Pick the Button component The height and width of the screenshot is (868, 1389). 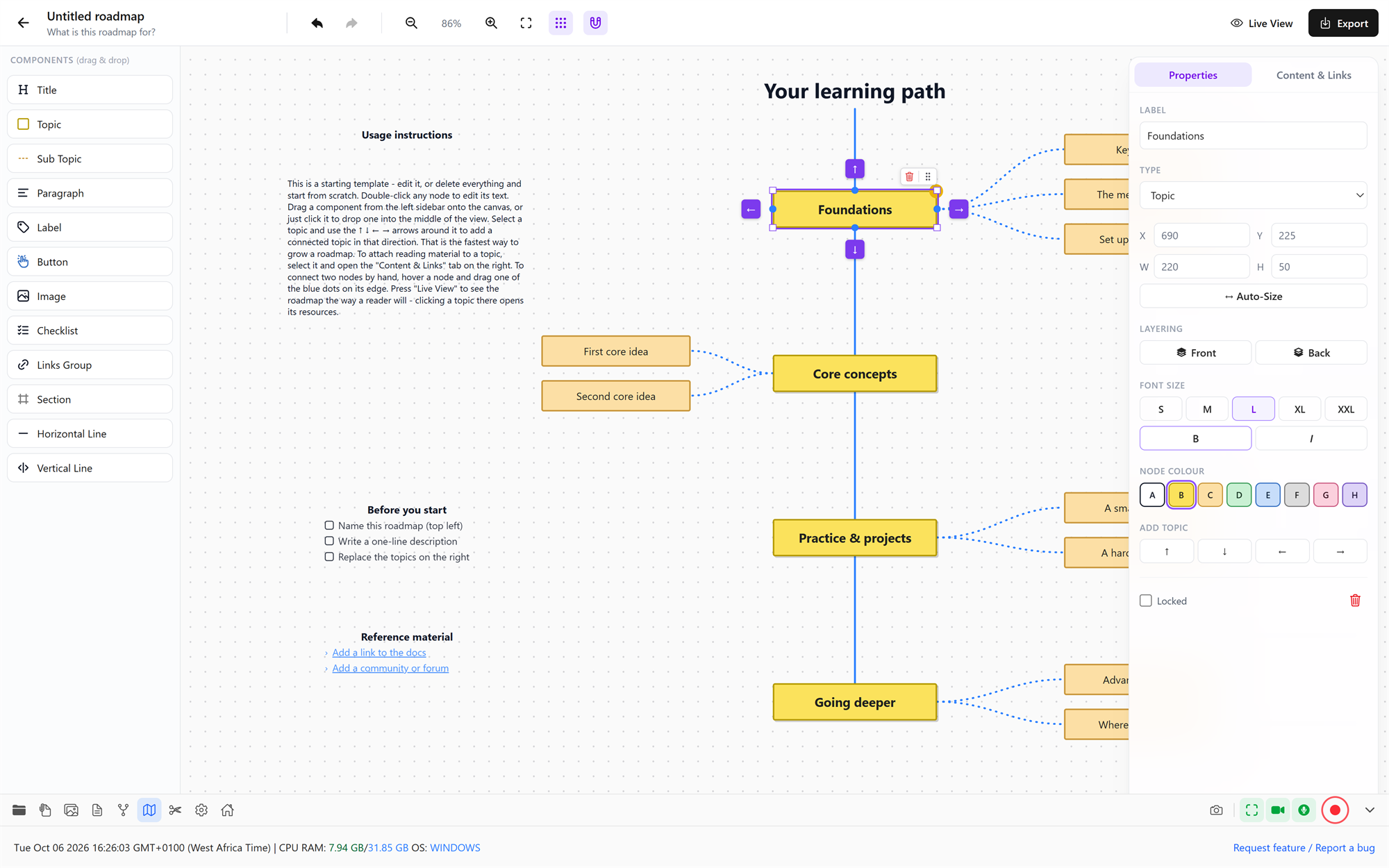click(90, 262)
